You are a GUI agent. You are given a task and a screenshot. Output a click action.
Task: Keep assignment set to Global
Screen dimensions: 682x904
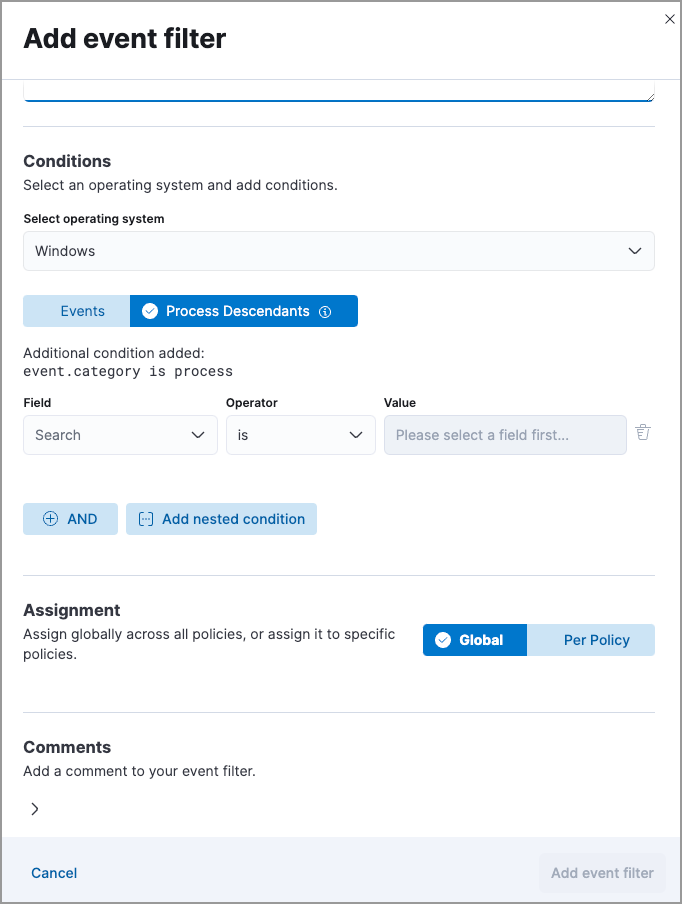tap(474, 640)
